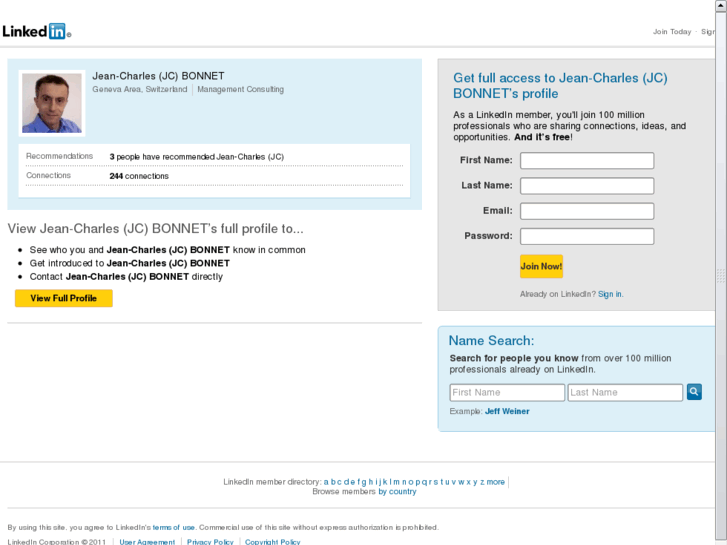This screenshot has height=545, width=727.
Task: Click the scrollbar up arrow
Action: (721, 5)
